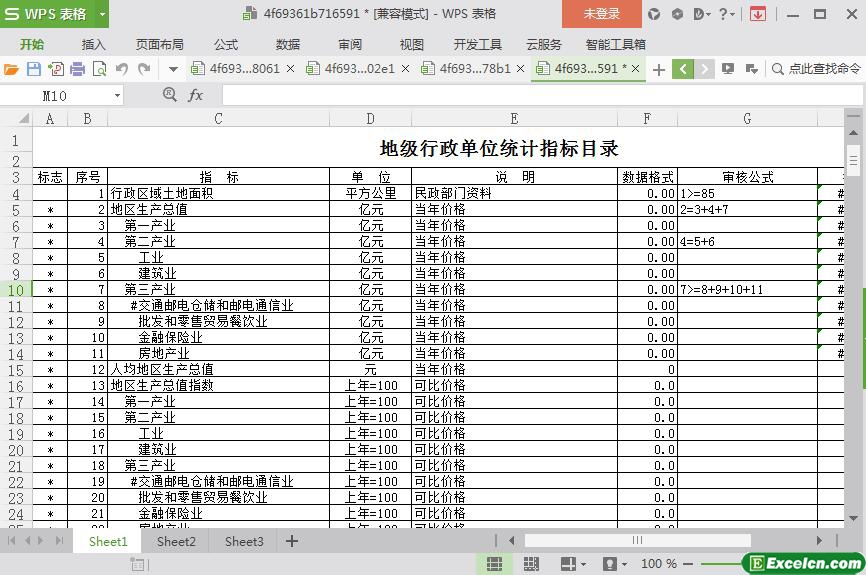Click the hexagon settings icon in title bar
This screenshot has height=575, width=866.
[677, 14]
